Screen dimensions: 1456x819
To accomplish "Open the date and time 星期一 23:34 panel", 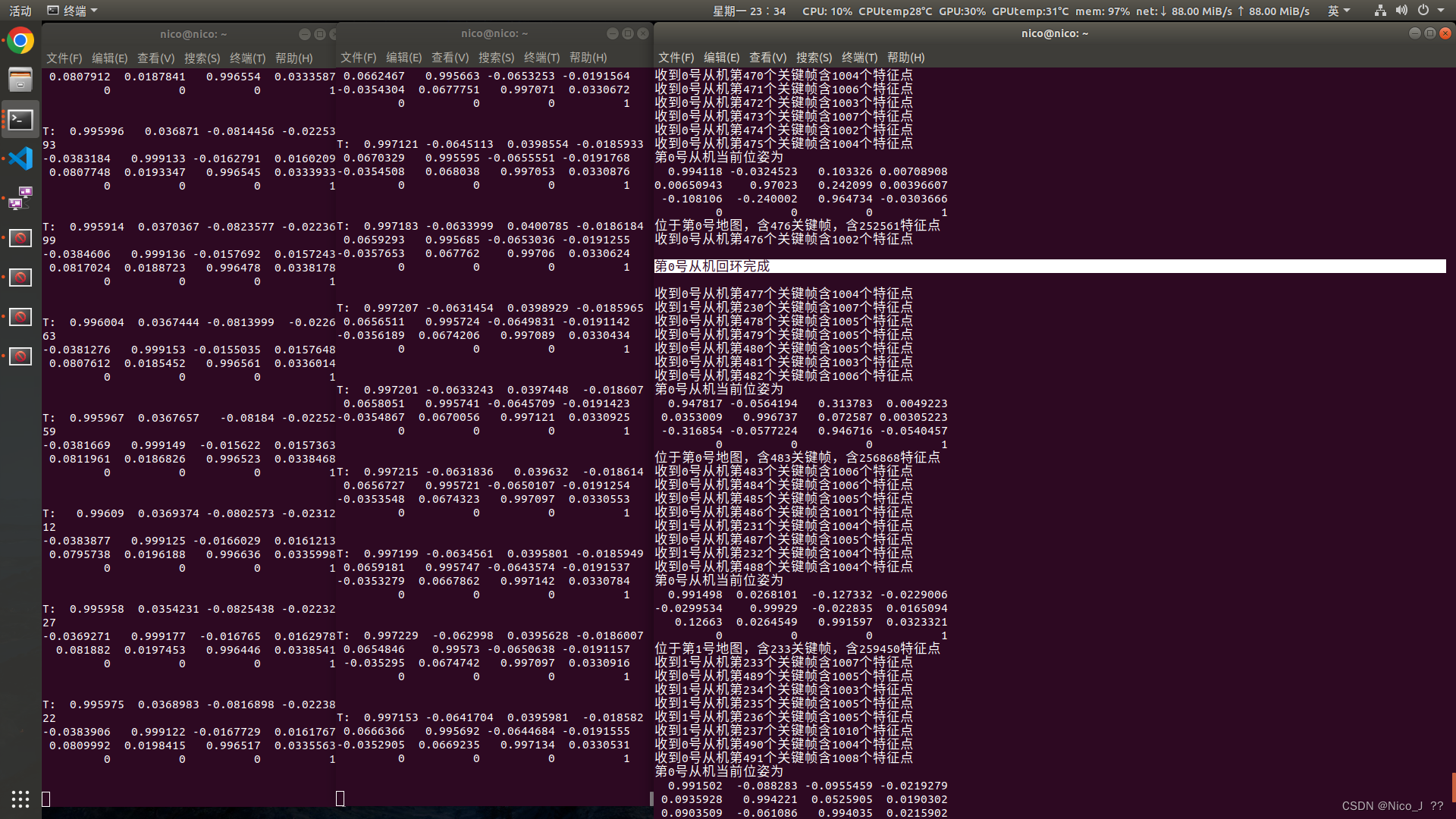I will [749, 11].
